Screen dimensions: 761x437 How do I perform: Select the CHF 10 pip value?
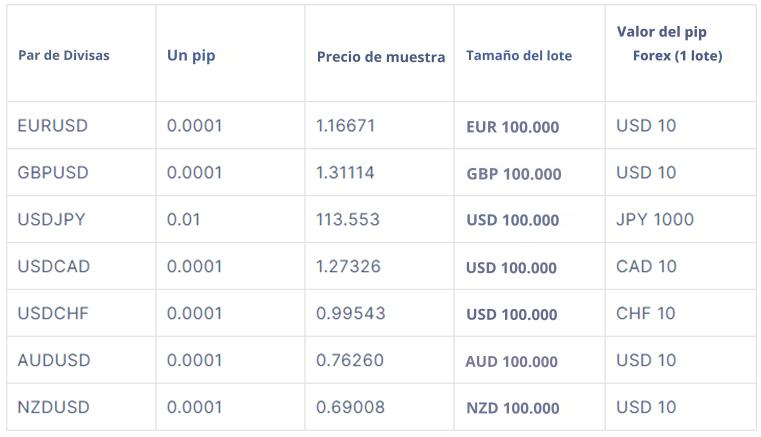click(x=645, y=313)
